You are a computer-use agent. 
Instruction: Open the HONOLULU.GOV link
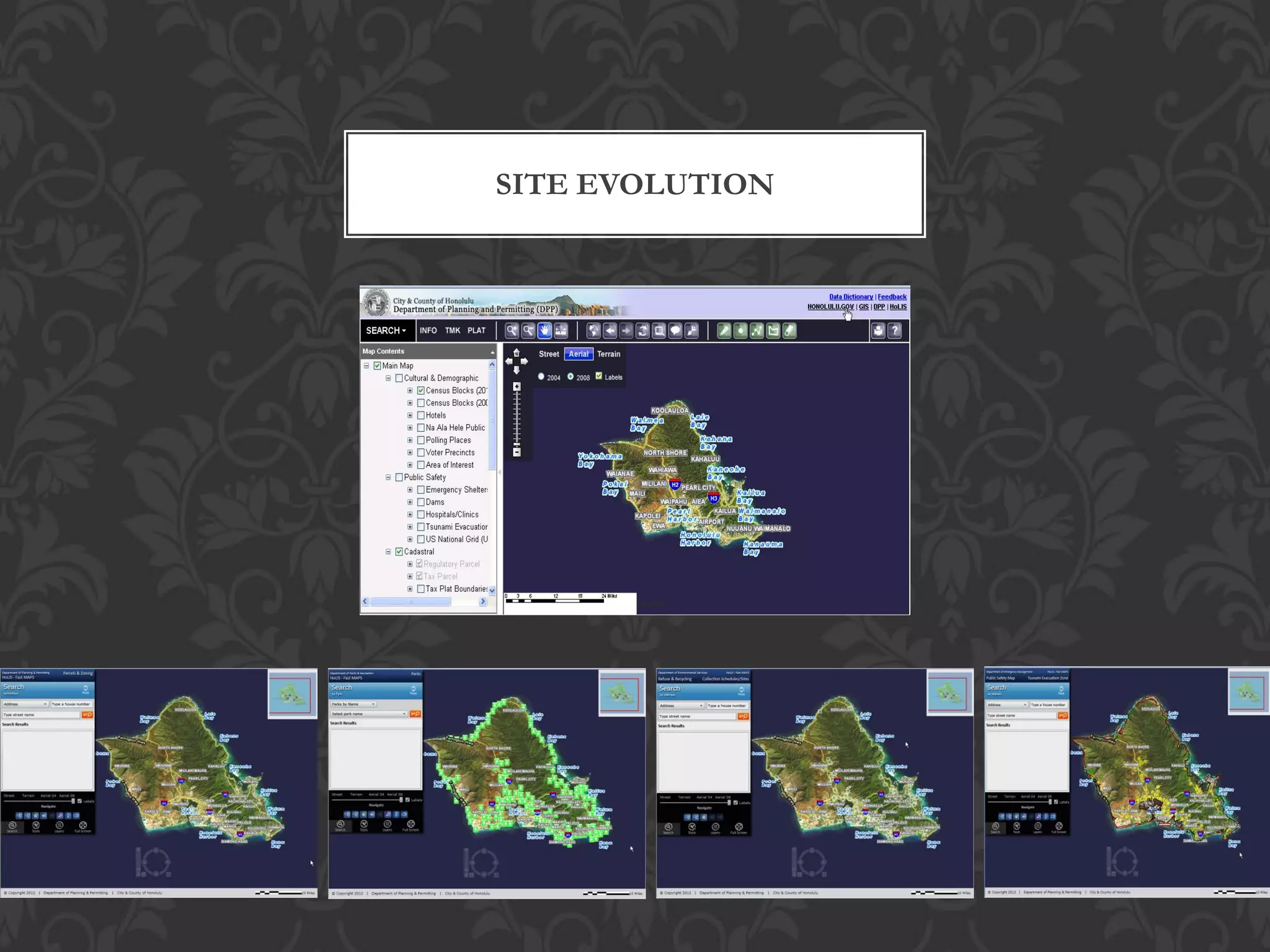click(830, 307)
